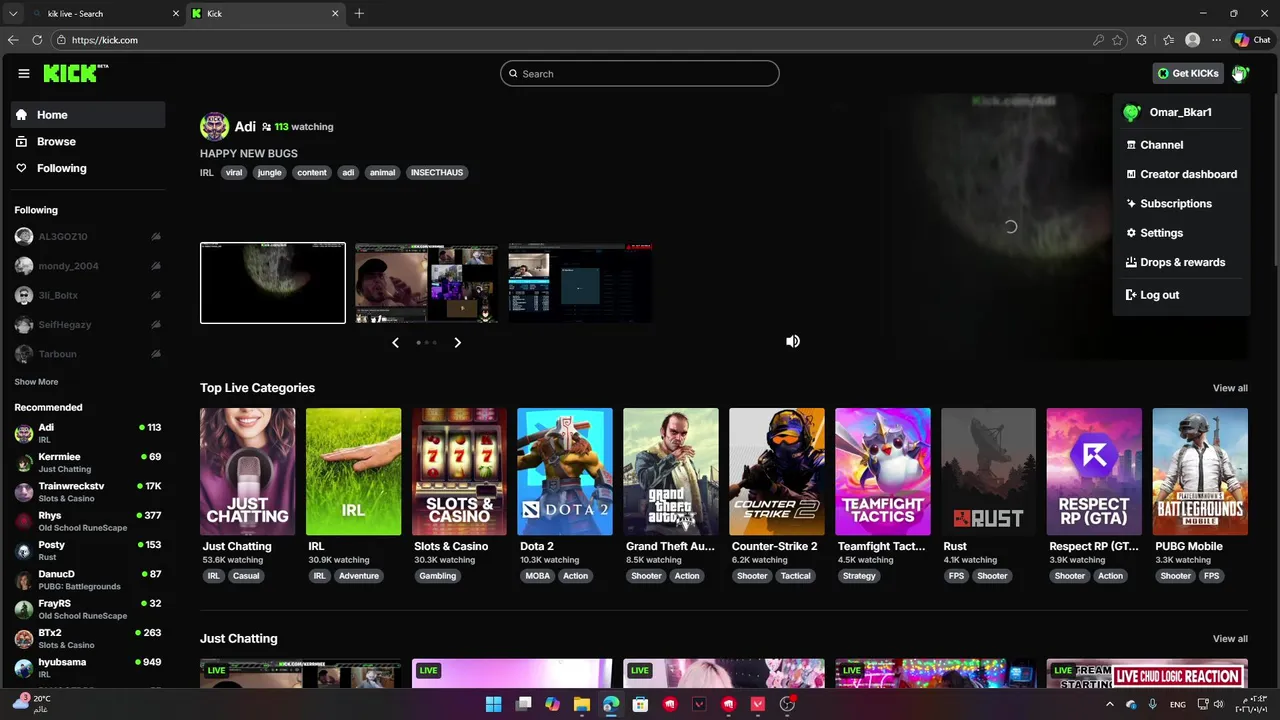
Task: Click browser back arrow
Action: (x=12, y=40)
